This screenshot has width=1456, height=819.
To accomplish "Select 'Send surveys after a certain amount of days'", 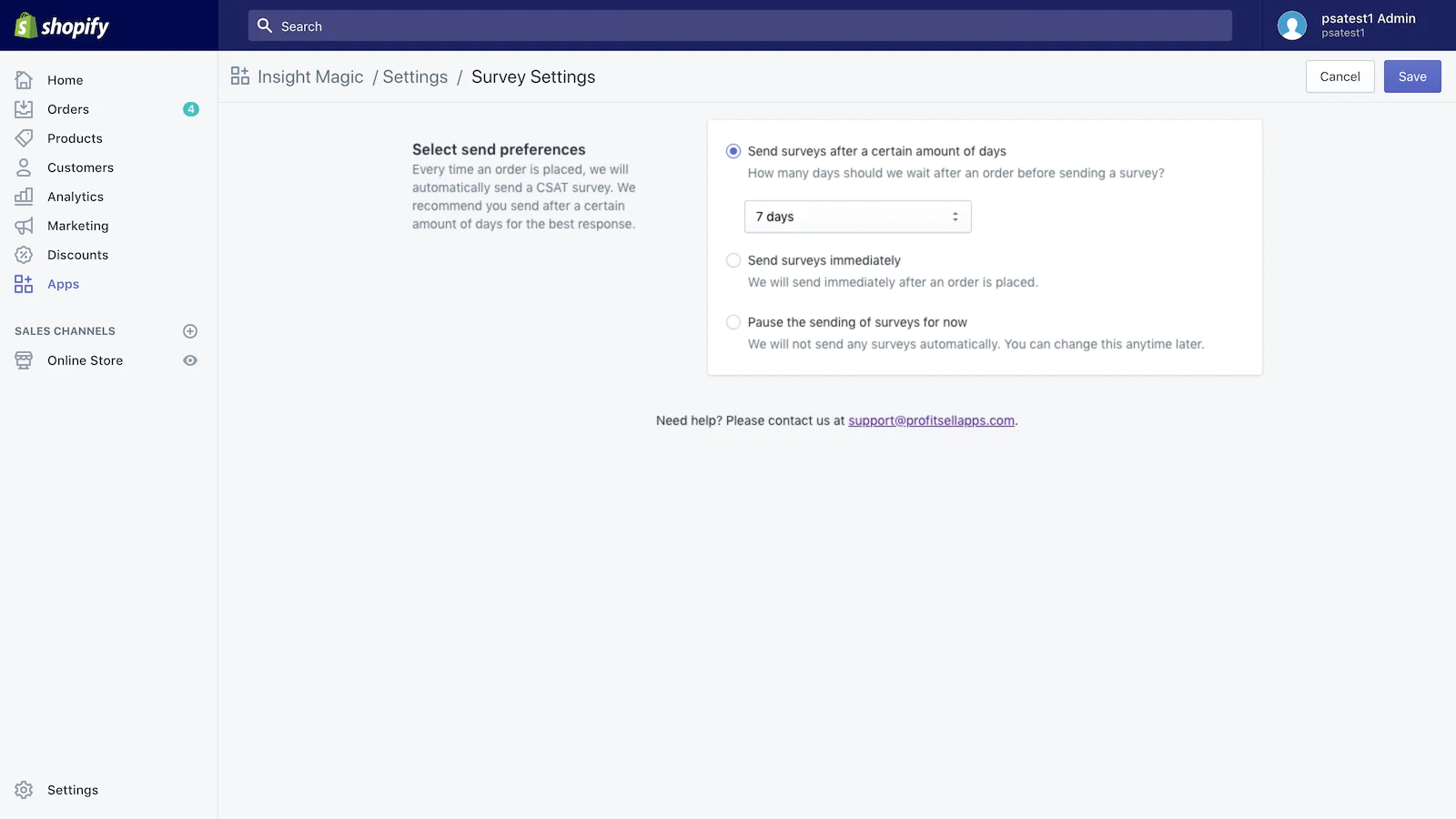I will click(x=733, y=151).
